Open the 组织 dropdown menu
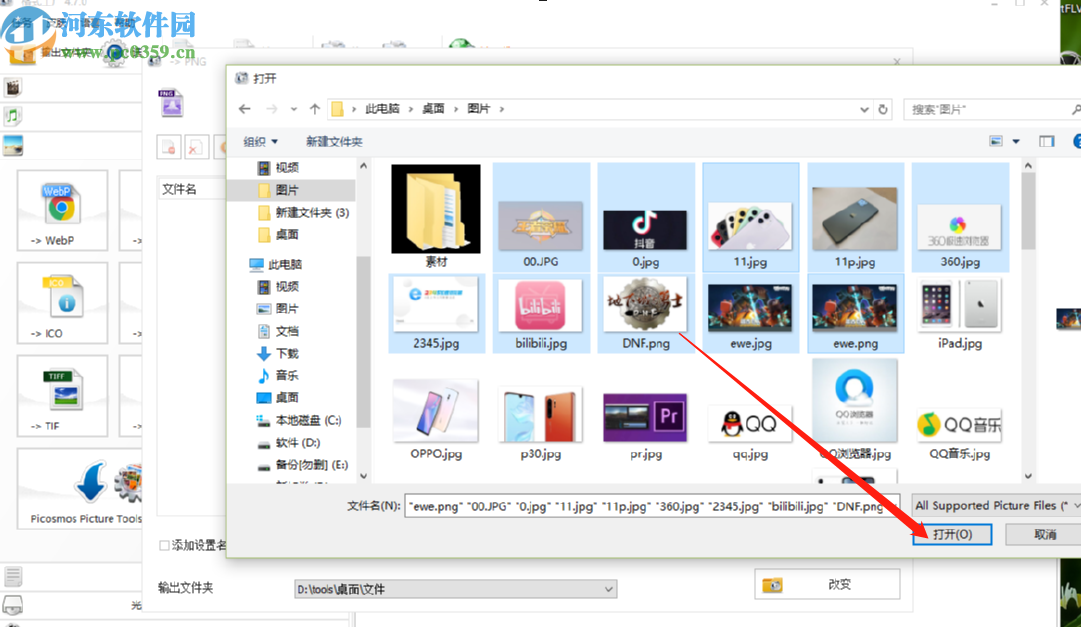 [261, 141]
